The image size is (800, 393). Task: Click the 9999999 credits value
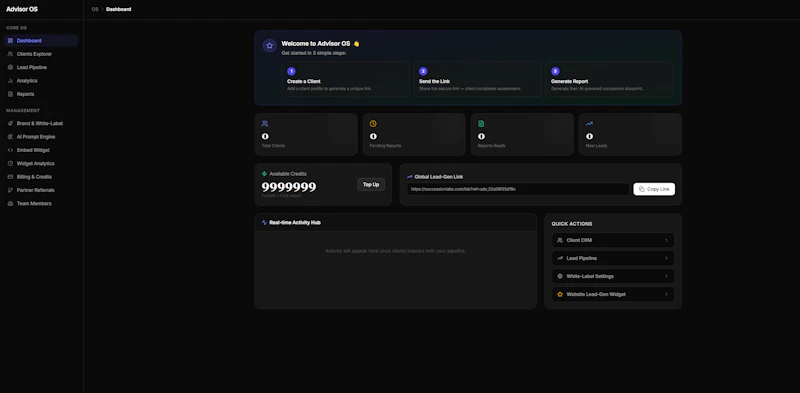[x=289, y=187]
